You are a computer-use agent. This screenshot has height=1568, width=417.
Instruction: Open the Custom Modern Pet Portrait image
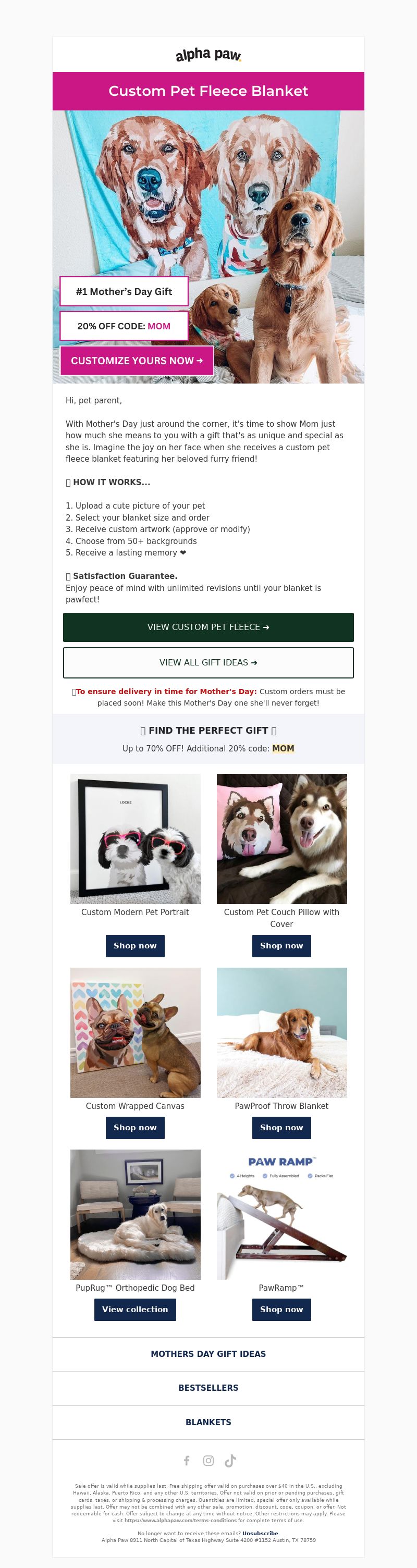(x=135, y=839)
